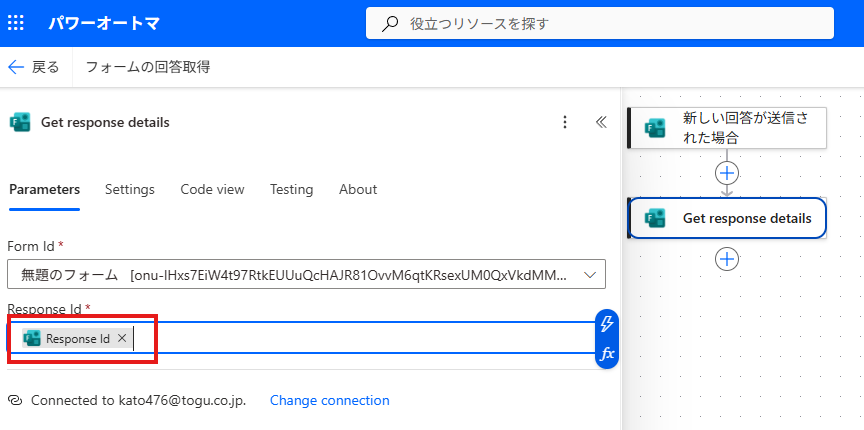Expand the Form Id dropdown

click(x=590, y=275)
